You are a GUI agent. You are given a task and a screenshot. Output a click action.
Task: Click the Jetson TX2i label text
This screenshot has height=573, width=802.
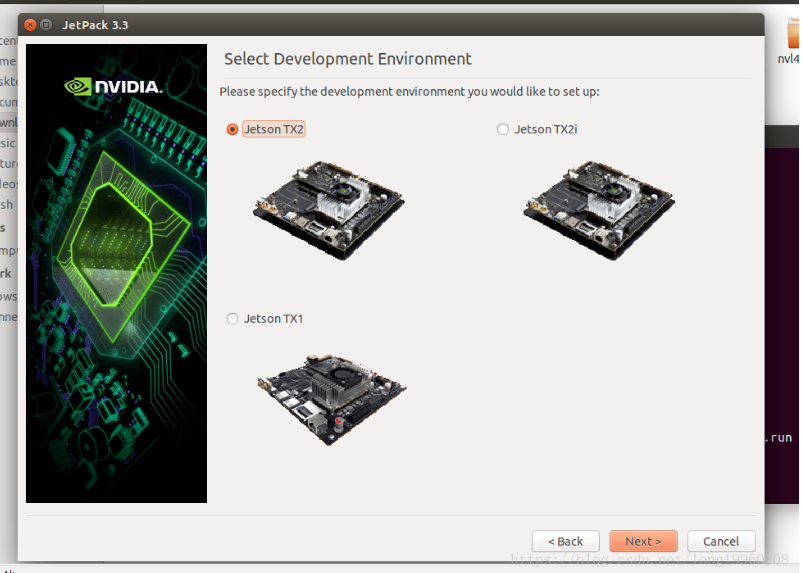[546, 129]
